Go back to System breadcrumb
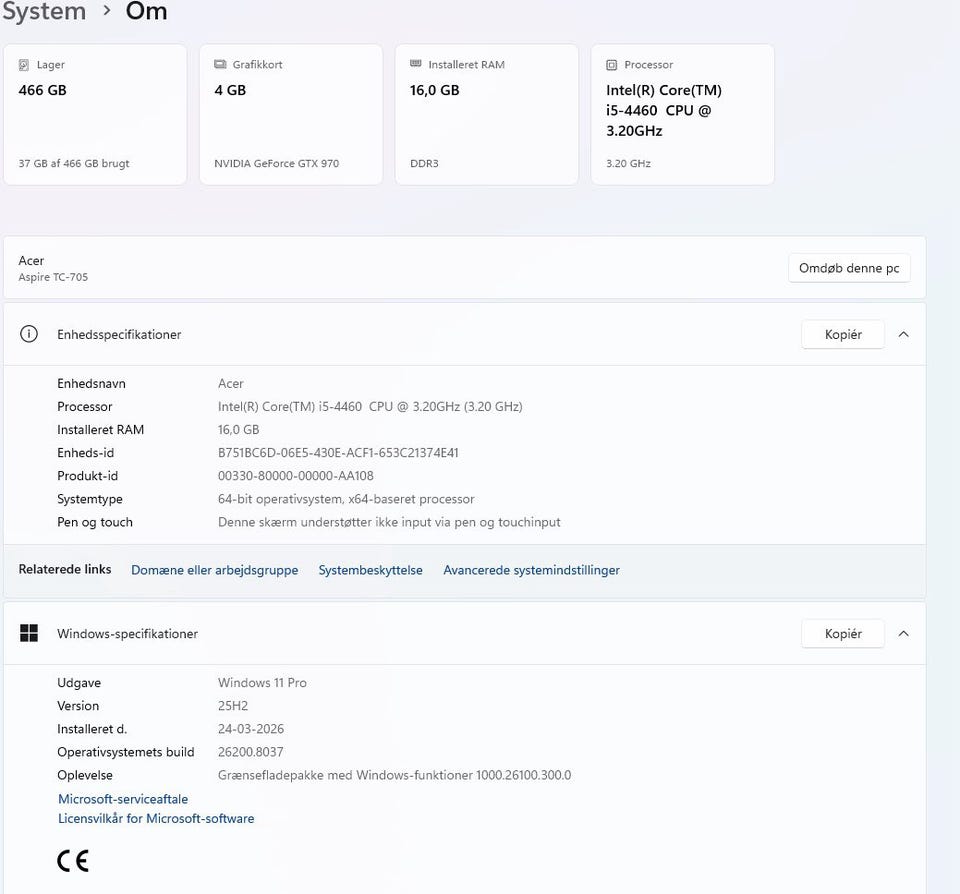The image size is (960, 894). (x=44, y=12)
